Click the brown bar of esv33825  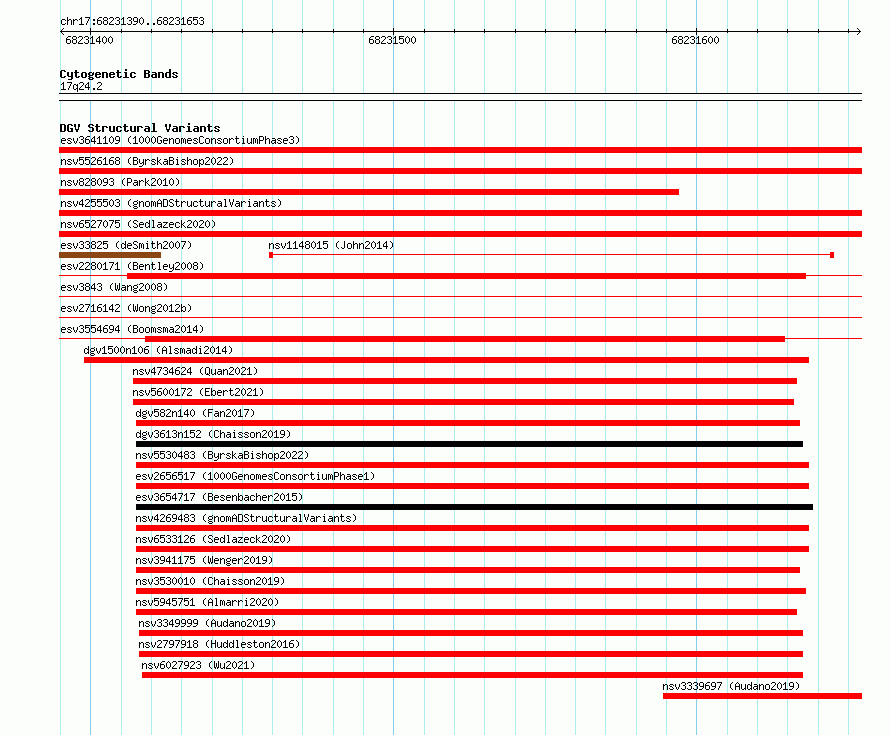pyautogui.click(x=110, y=255)
